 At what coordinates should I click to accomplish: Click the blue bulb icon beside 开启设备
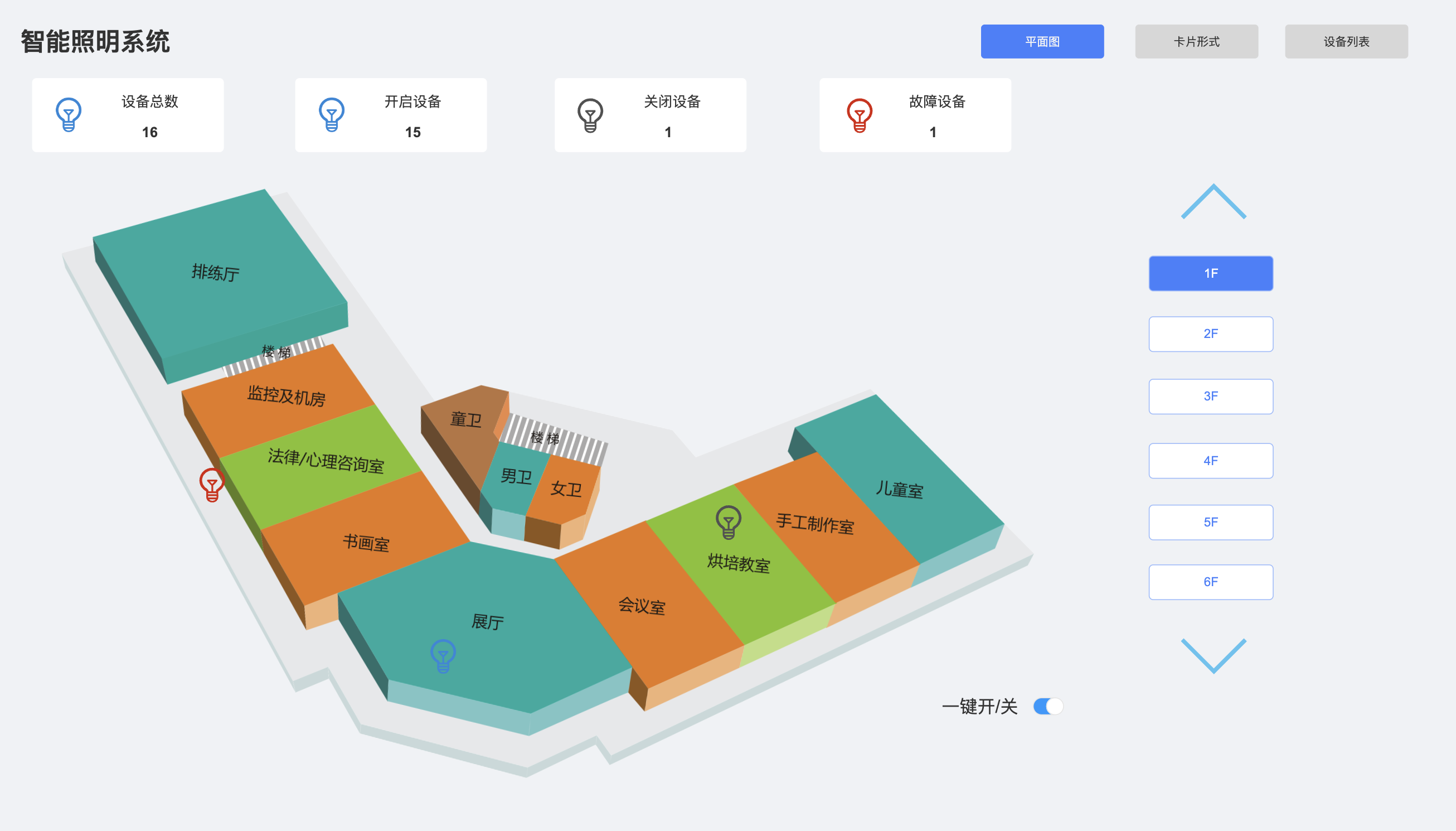(x=331, y=115)
